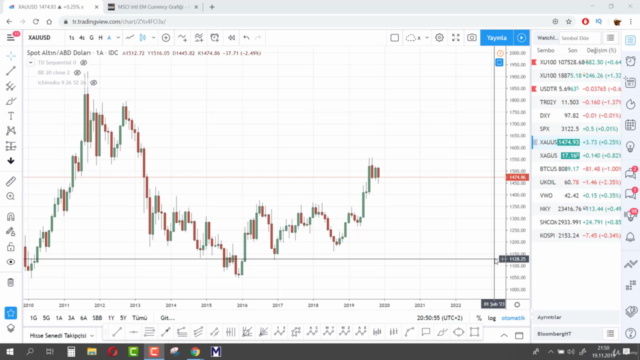The image size is (640, 360).
Task: Switch to 4s timeframe
Action: point(82,38)
